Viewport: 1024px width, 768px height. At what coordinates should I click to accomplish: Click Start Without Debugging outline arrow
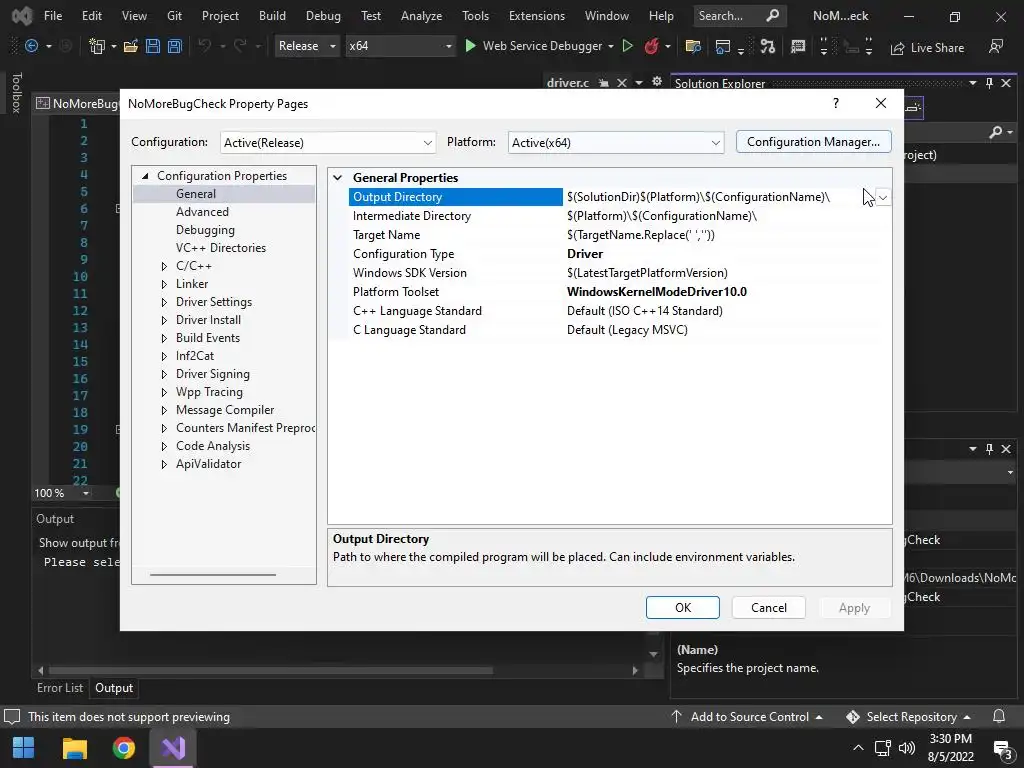click(628, 46)
